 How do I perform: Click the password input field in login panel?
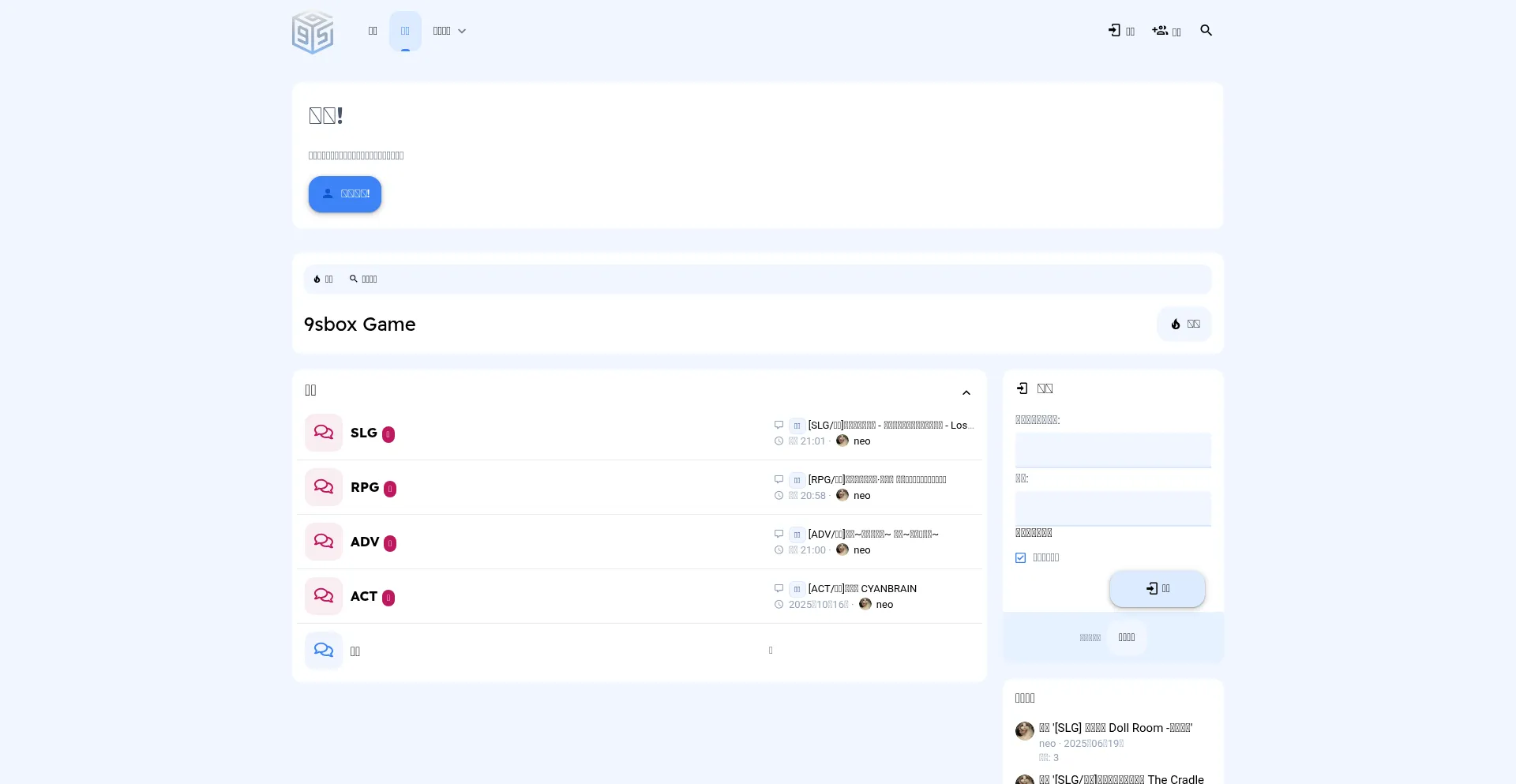click(x=1113, y=508)
